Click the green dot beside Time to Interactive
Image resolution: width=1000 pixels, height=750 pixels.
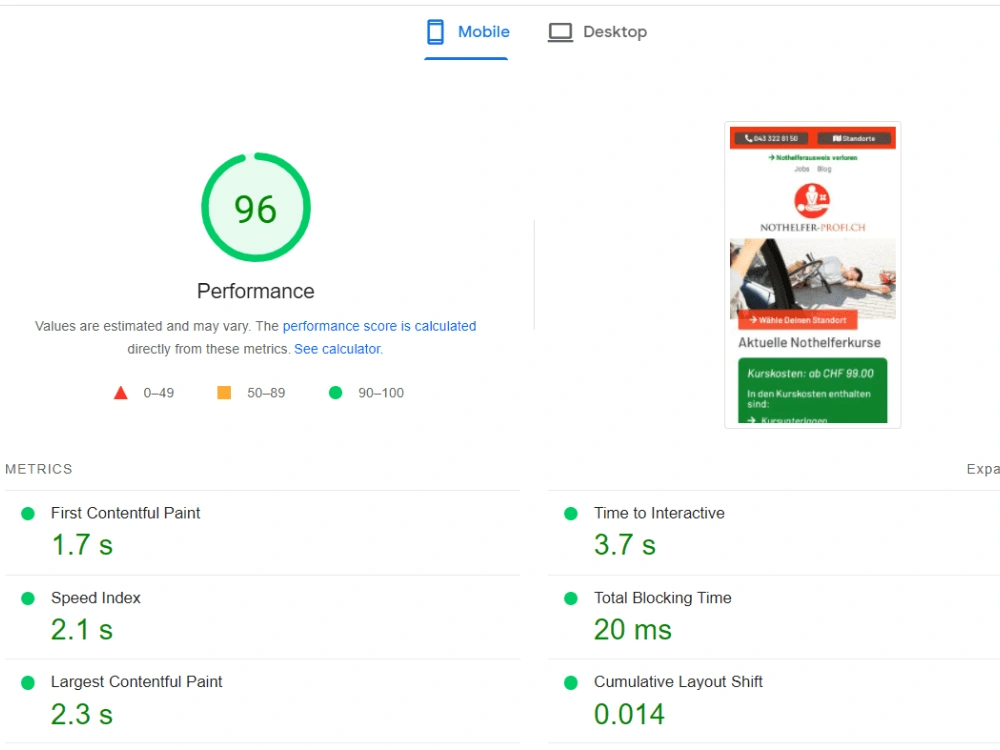pyautogui.click(x=571, y=513)
